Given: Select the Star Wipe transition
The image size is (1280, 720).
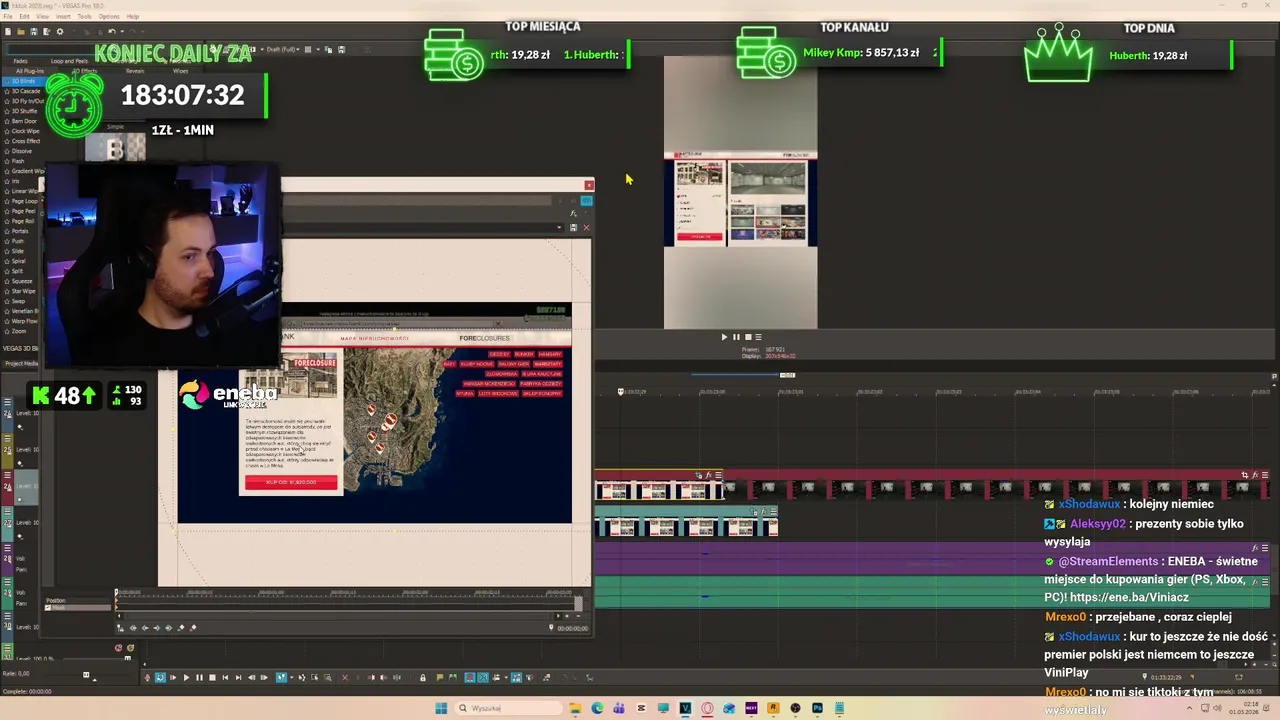Looking at the screenshot, I should click(x=23, y=291).
